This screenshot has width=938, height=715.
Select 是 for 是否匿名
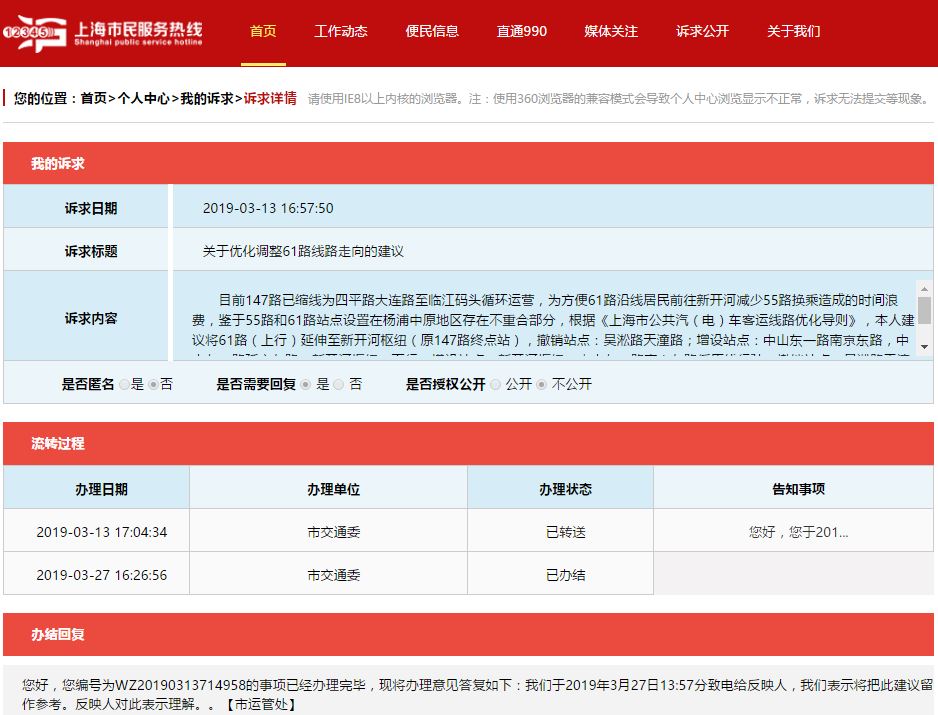pyautogui.click(x=125, y=384)
